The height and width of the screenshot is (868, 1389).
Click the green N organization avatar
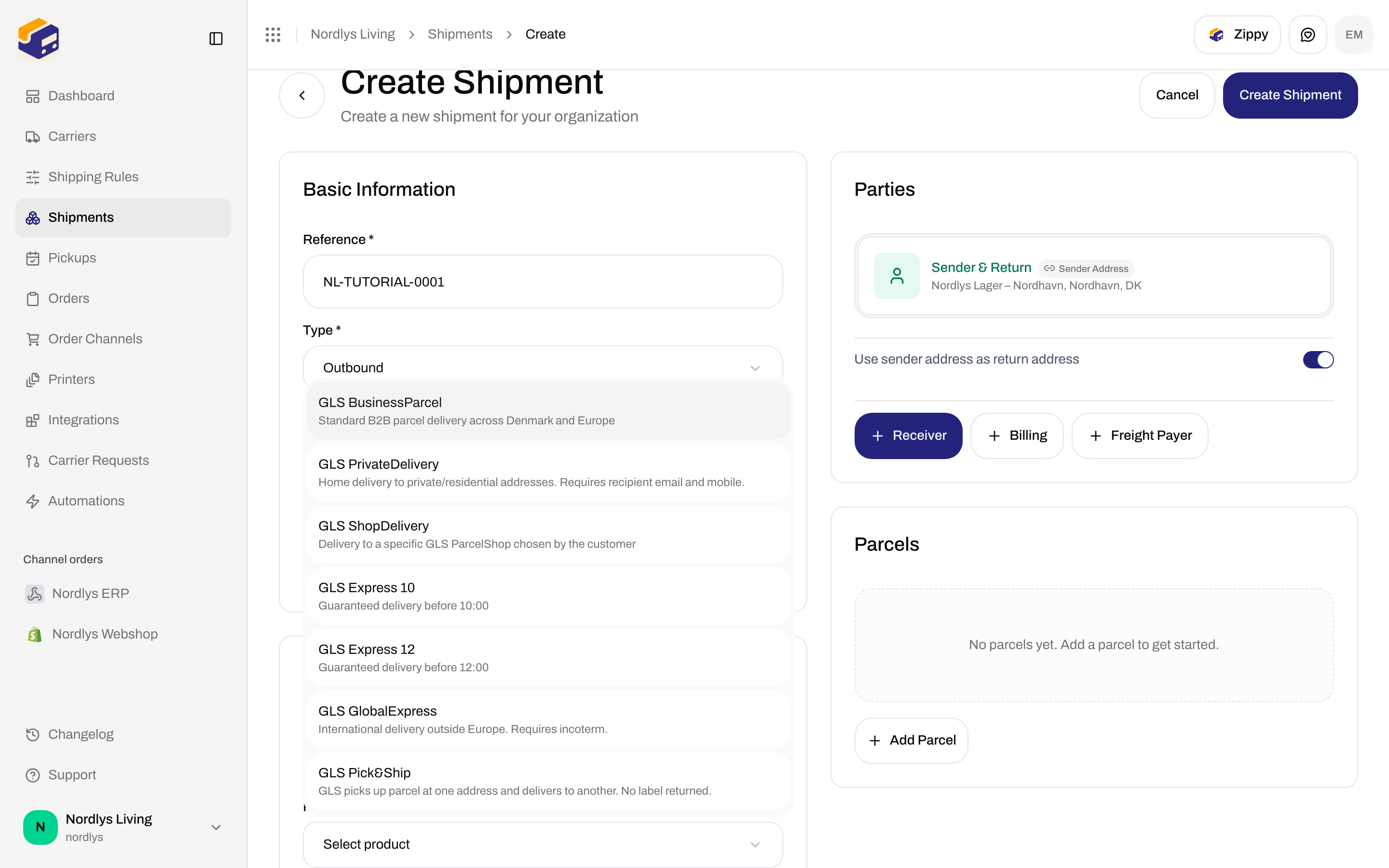point(40,827)
